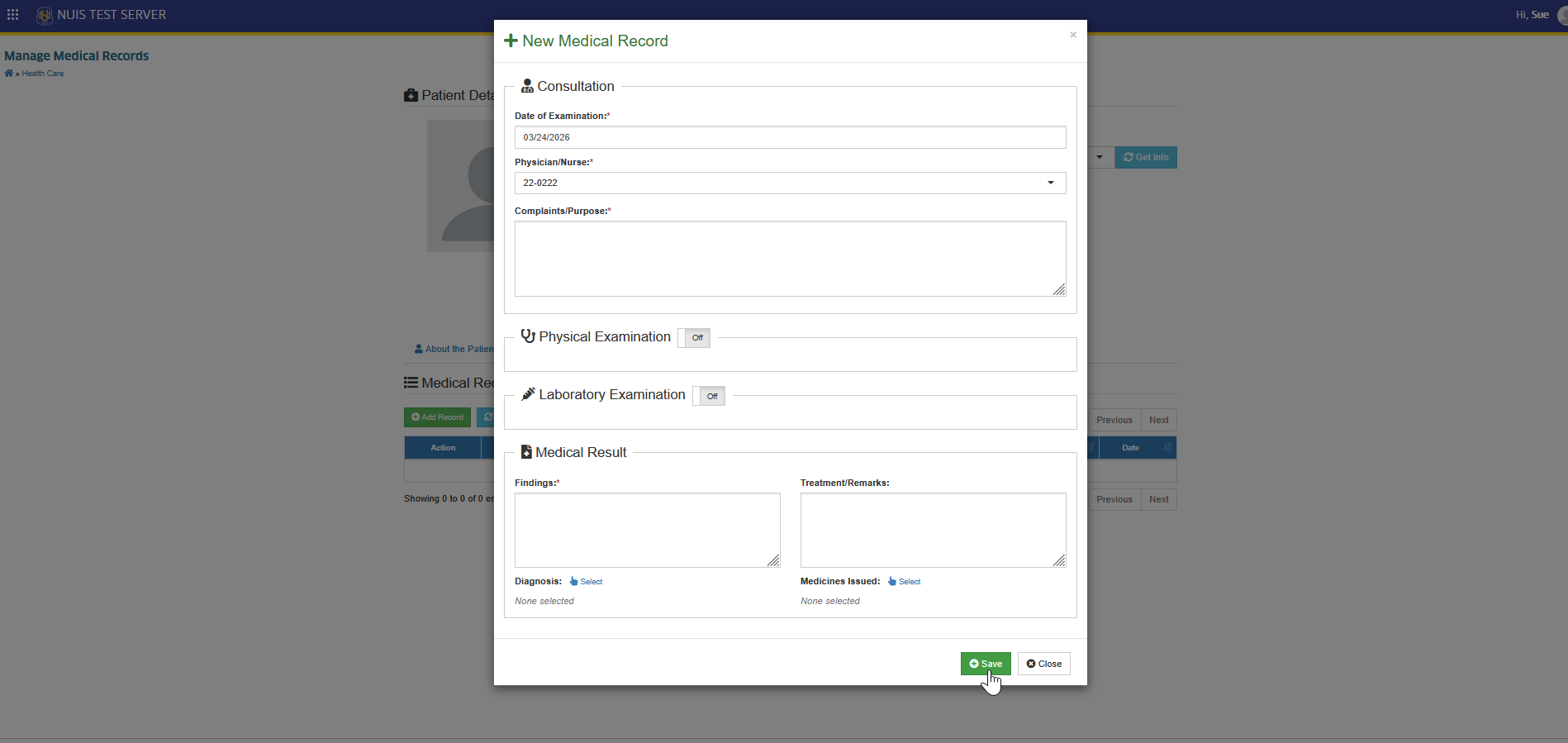Click into the Treatment/Remarks text area
Viewport: 1568px width, 743px height.
[933, 531]
